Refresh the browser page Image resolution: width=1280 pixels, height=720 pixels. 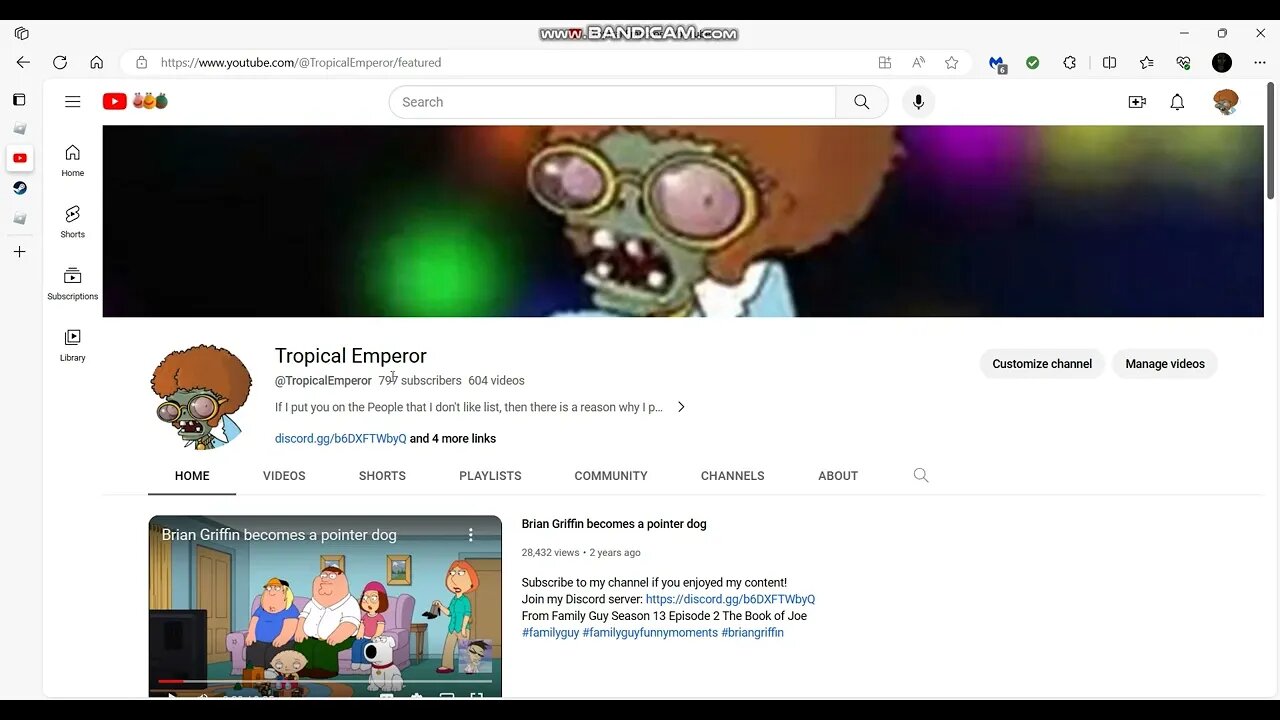(60, 62)
